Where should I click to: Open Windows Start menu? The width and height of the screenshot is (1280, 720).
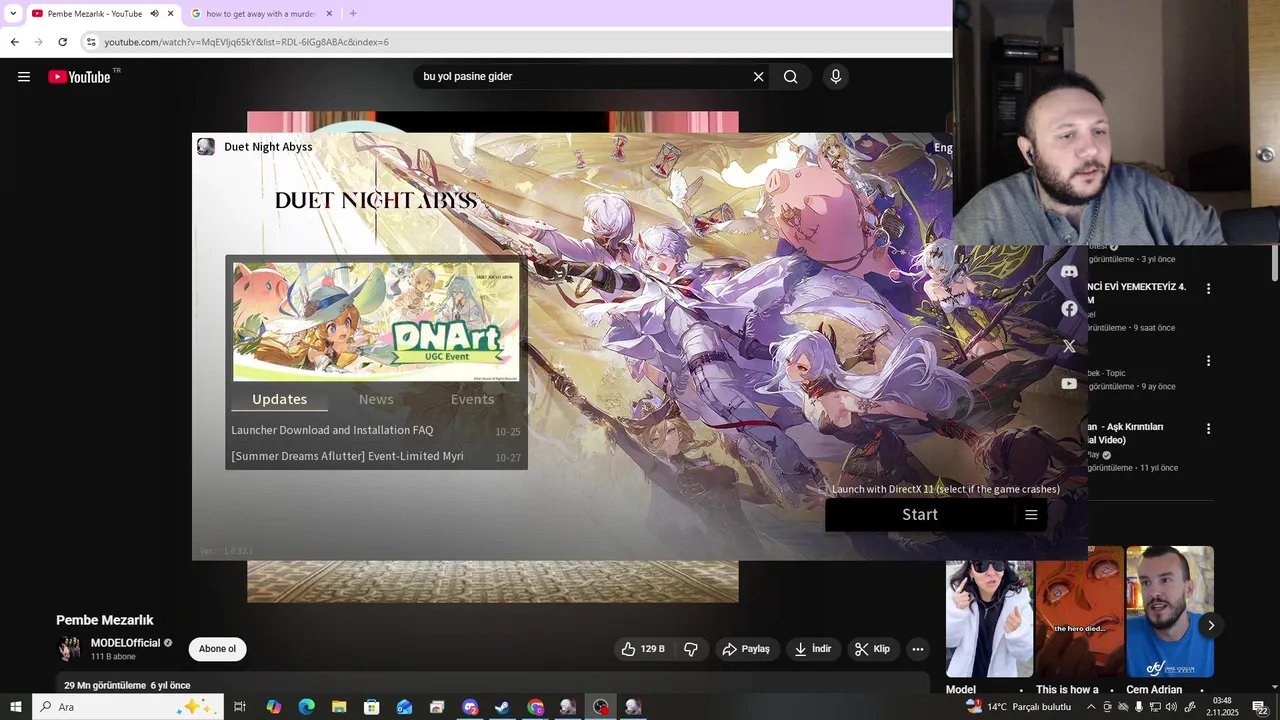point(16,707)
